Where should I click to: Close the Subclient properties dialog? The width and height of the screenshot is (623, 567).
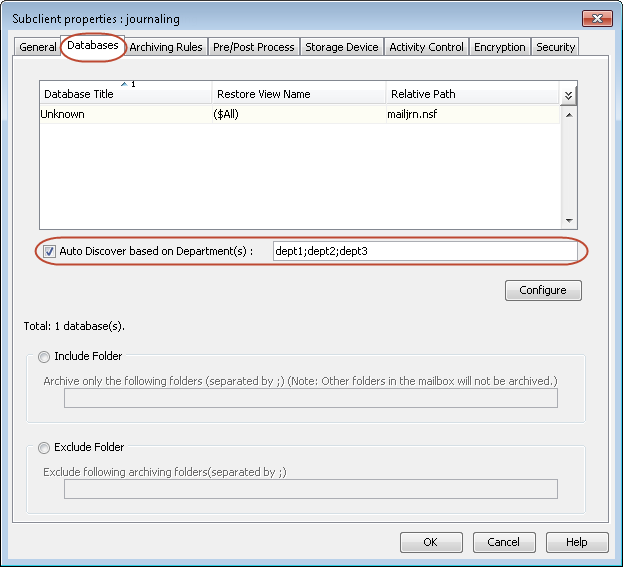point(597,18)
